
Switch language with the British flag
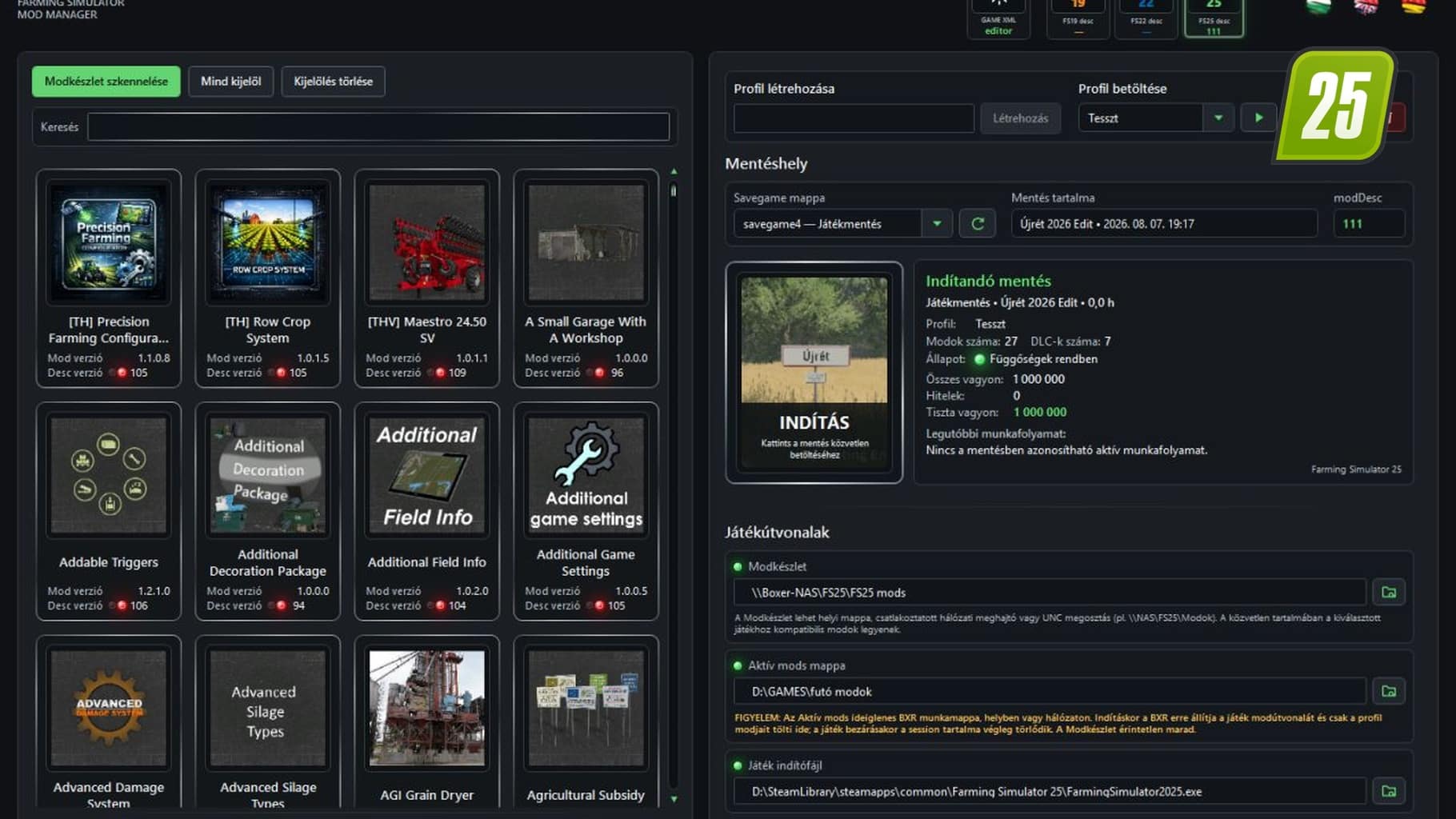click(x=1366, y=6)
